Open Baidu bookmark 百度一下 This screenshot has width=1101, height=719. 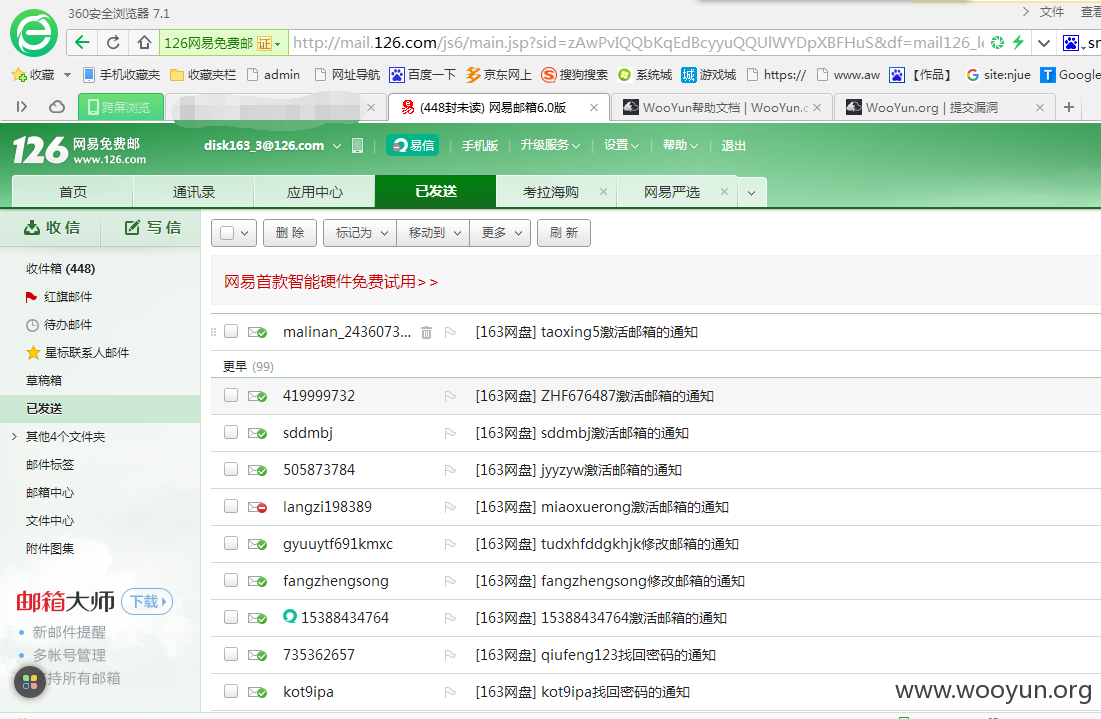(422, 74)
